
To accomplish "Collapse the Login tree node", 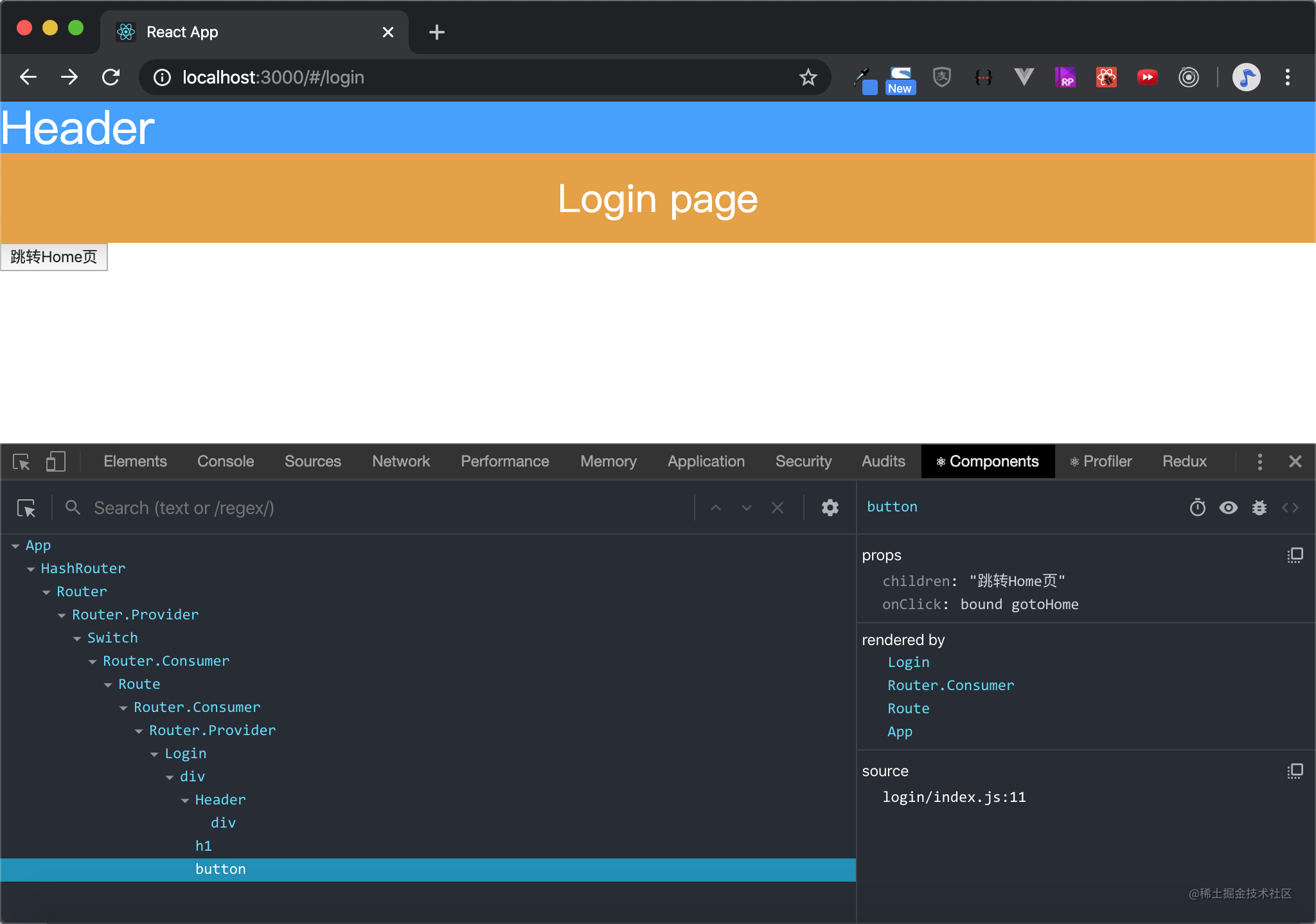I will 154,754.
